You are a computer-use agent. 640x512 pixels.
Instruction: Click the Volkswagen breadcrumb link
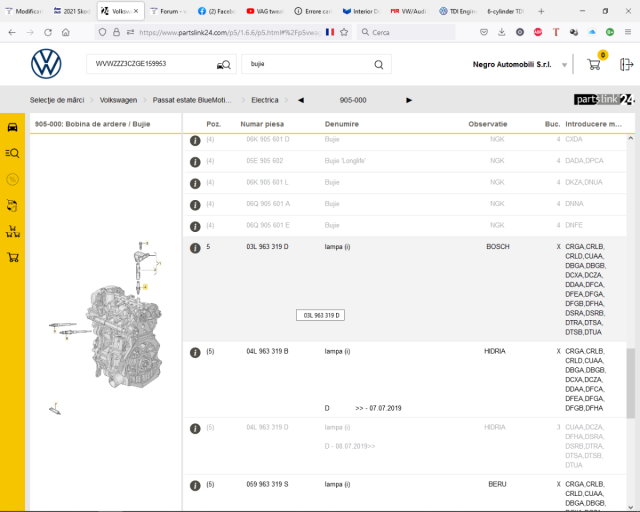point(118,100)
